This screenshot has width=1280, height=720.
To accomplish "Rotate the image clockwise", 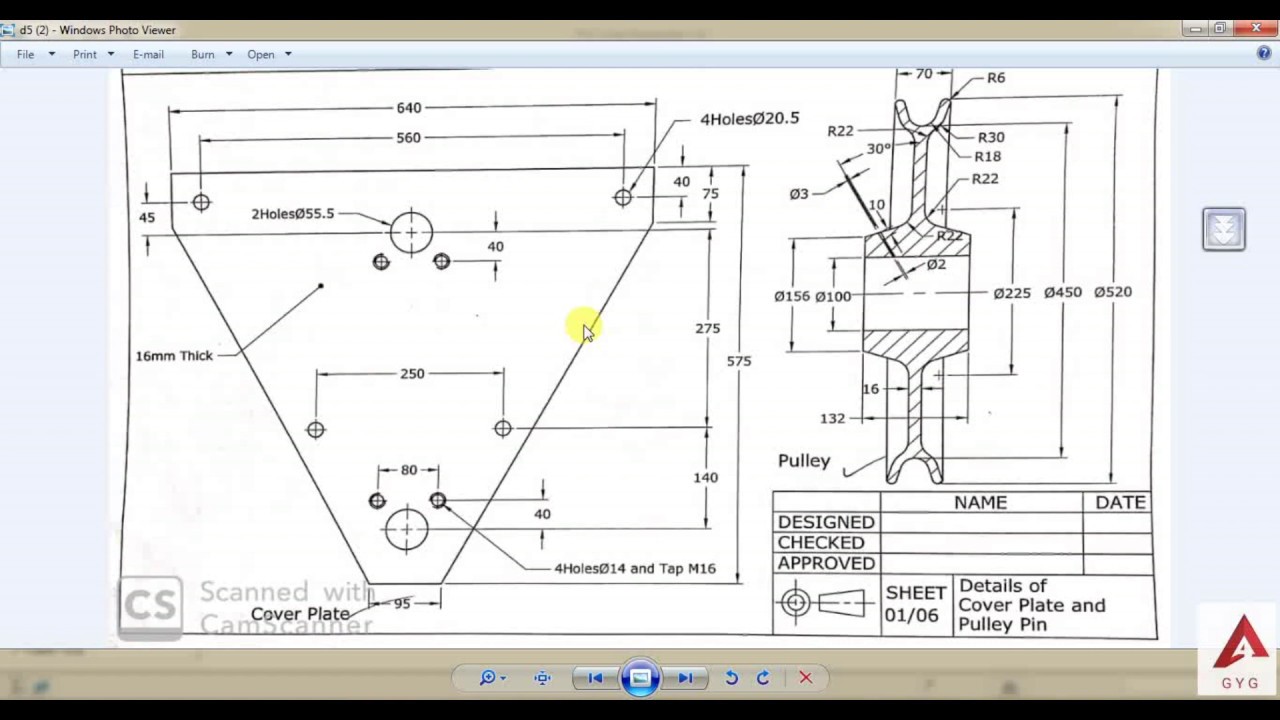I will pyautogui.click(x=762, y=678).
